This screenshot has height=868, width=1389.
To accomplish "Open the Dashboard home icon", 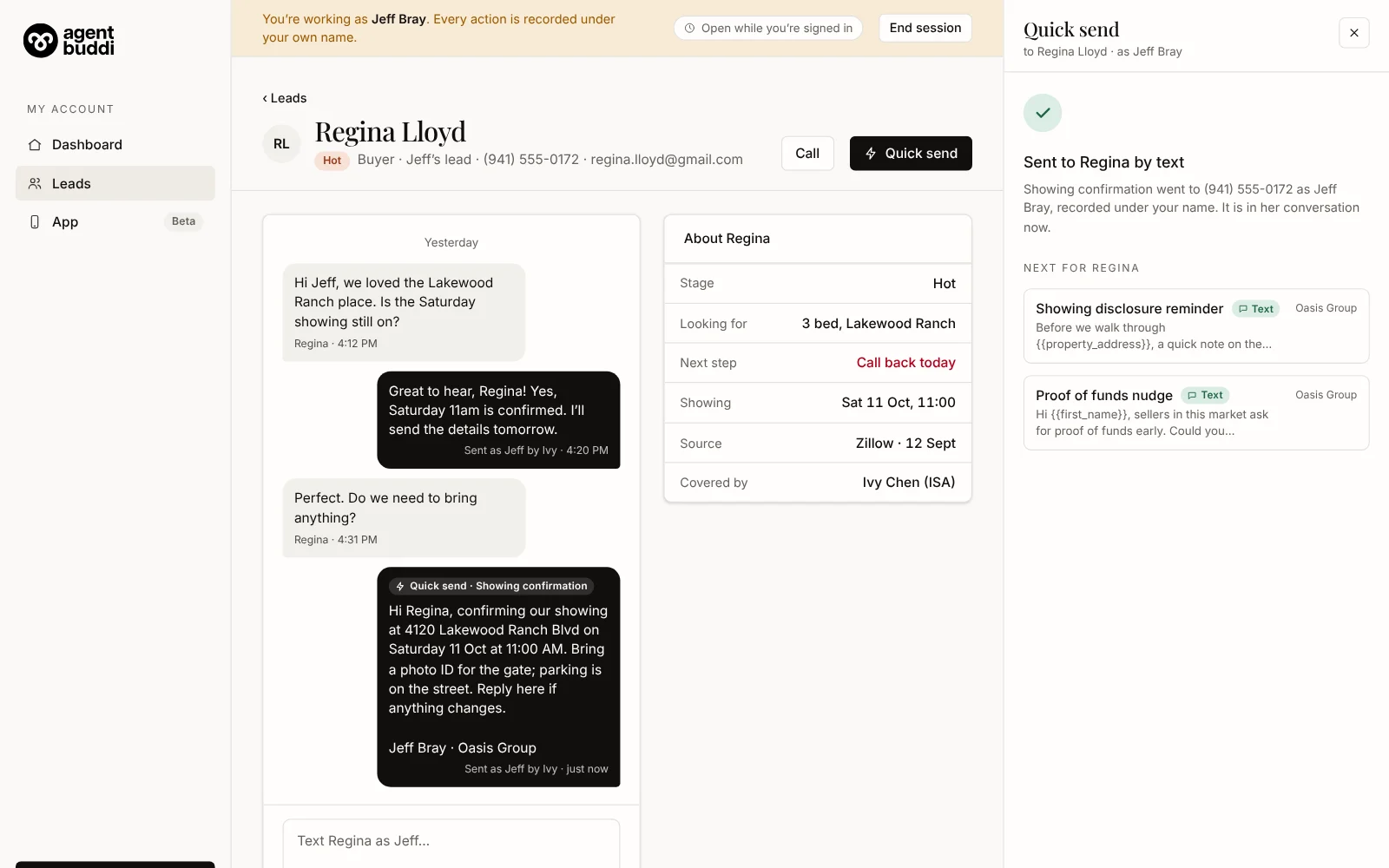I will 35,145.
